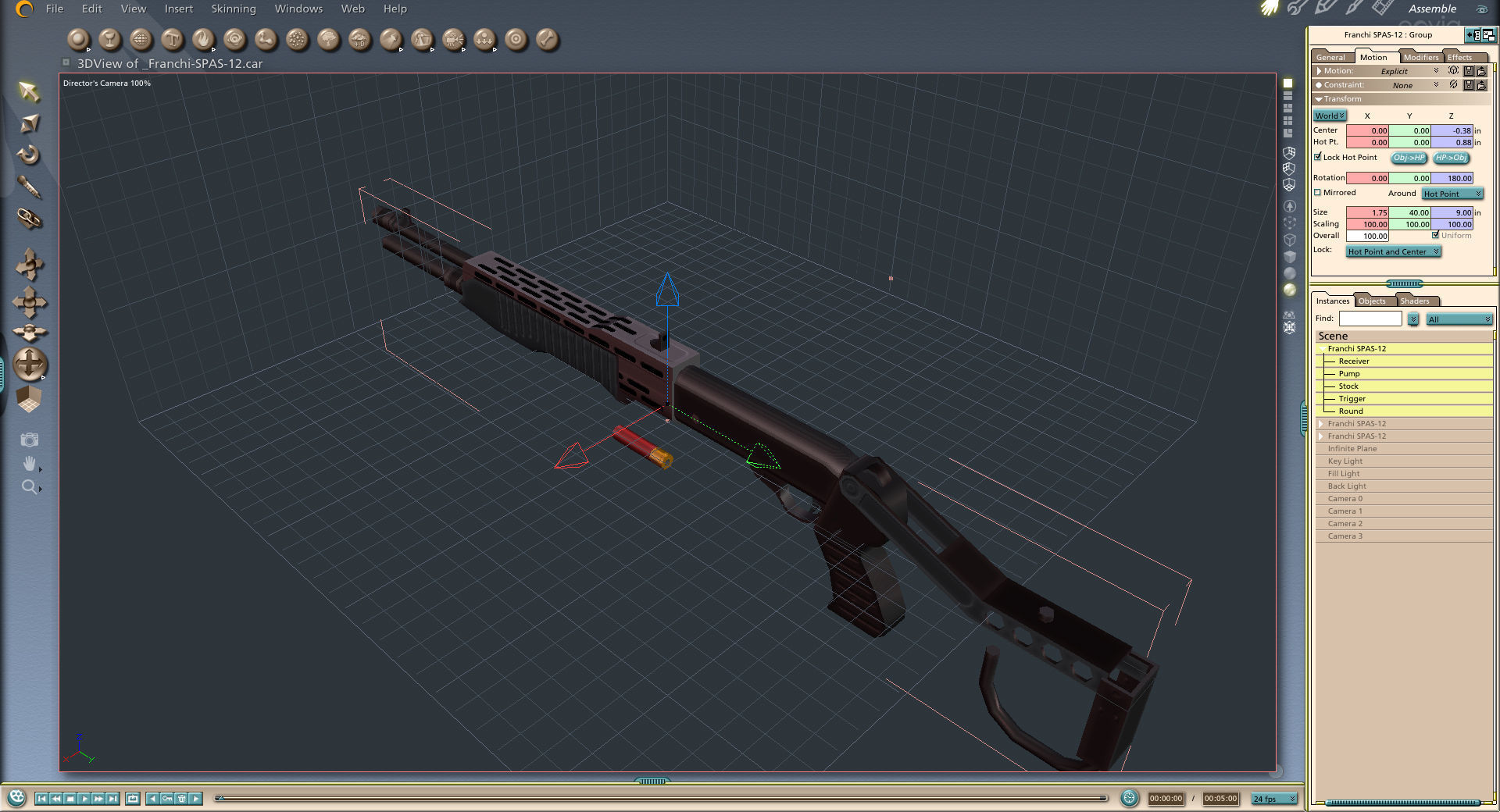Open the Edit menu
The width and height of the screenshot is (1500, 812).
click(92, 9)
